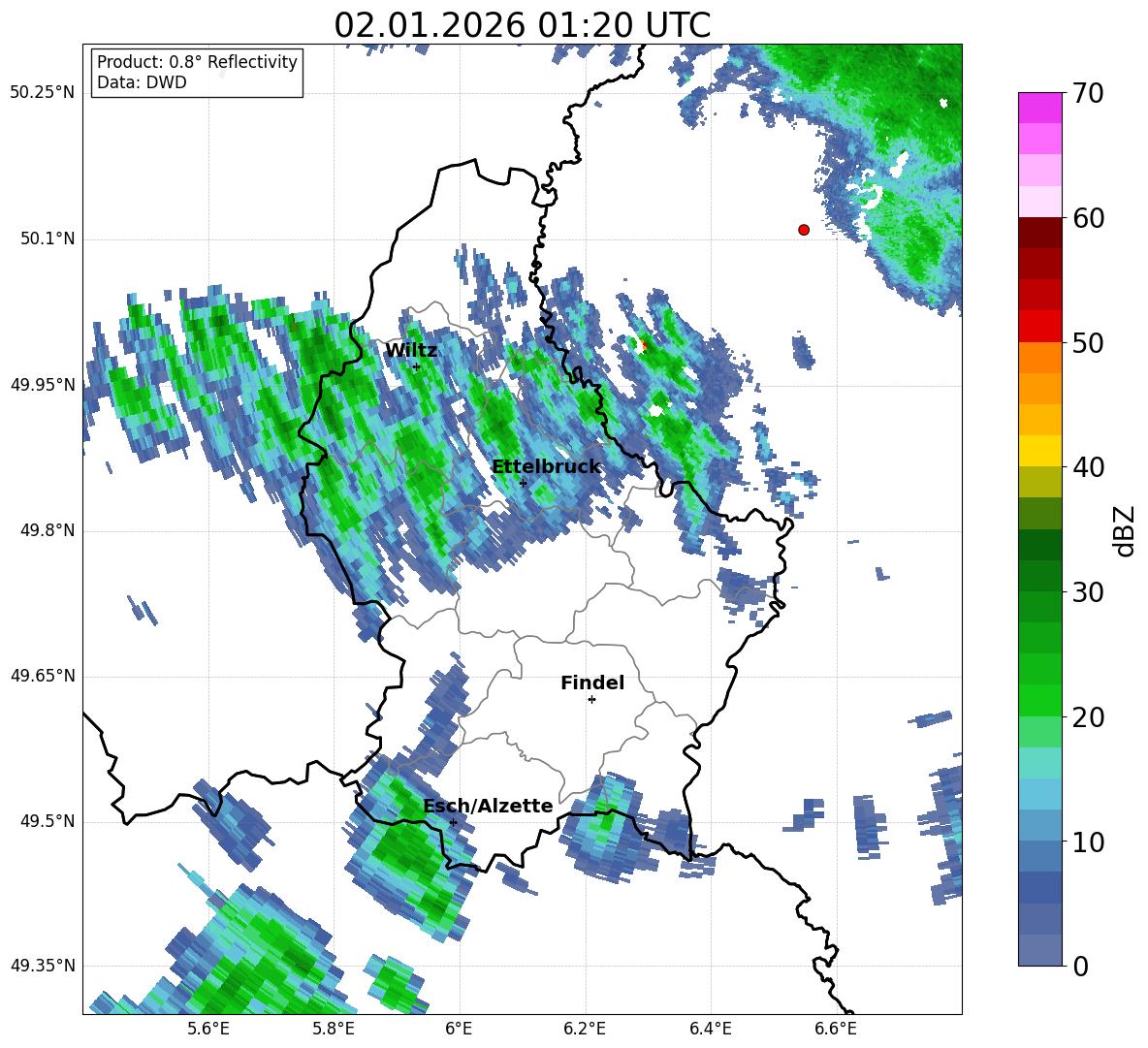Click the colorbar tick value 50

click(1088, 342)
